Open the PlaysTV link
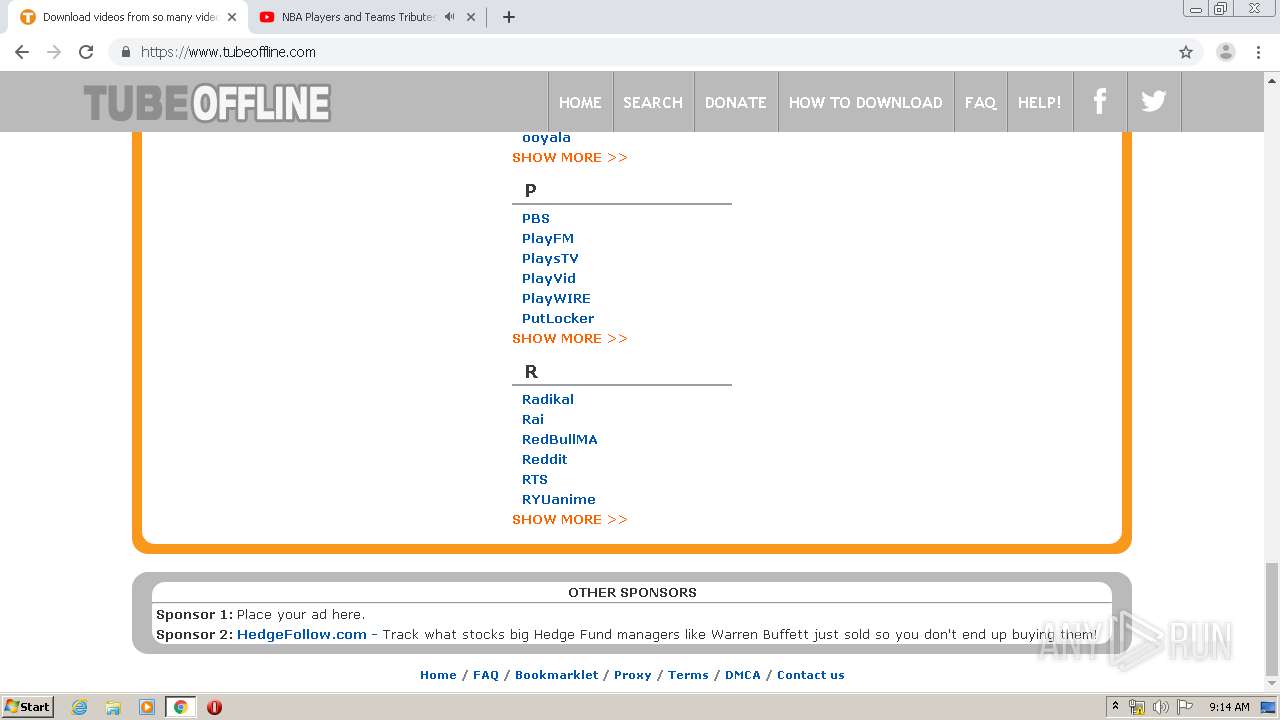This screenshot has height=720, width=1280. click(x=550, y=258)
